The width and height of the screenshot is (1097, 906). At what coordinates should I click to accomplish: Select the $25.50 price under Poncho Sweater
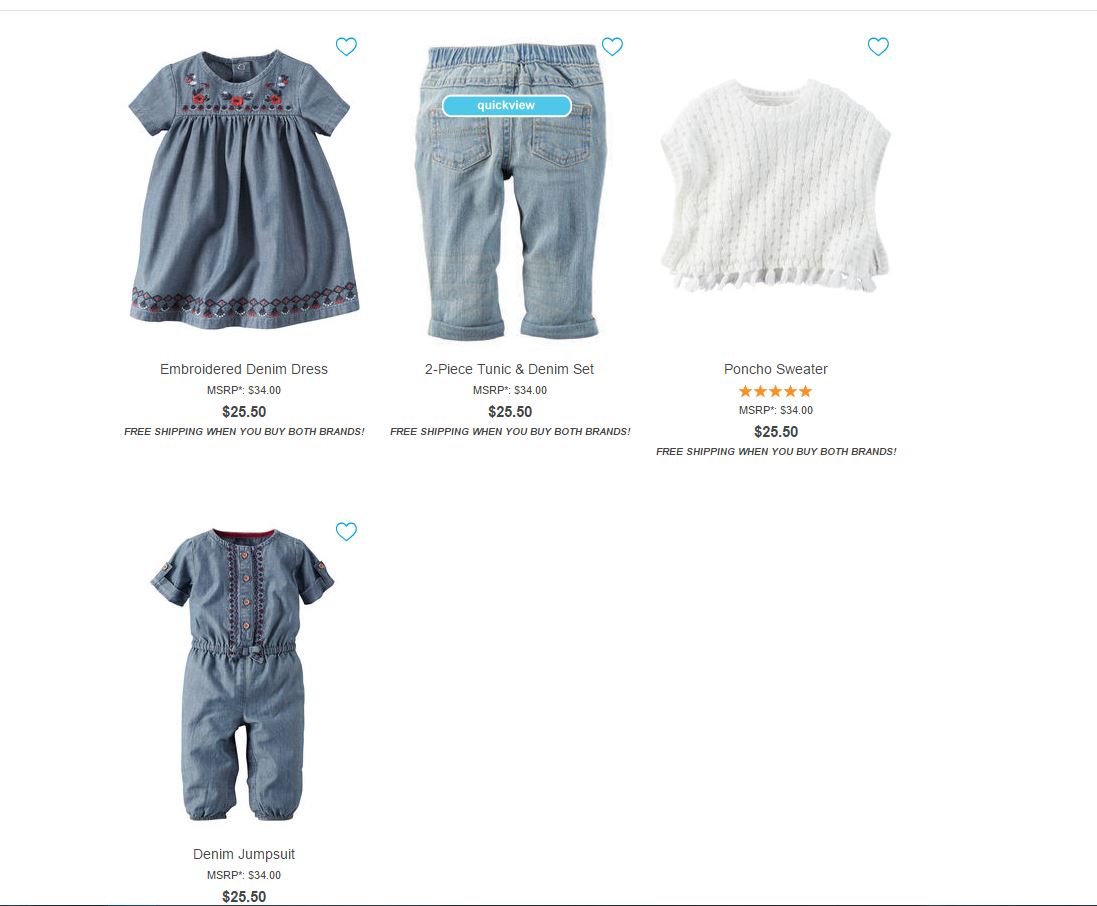point(776,432)
